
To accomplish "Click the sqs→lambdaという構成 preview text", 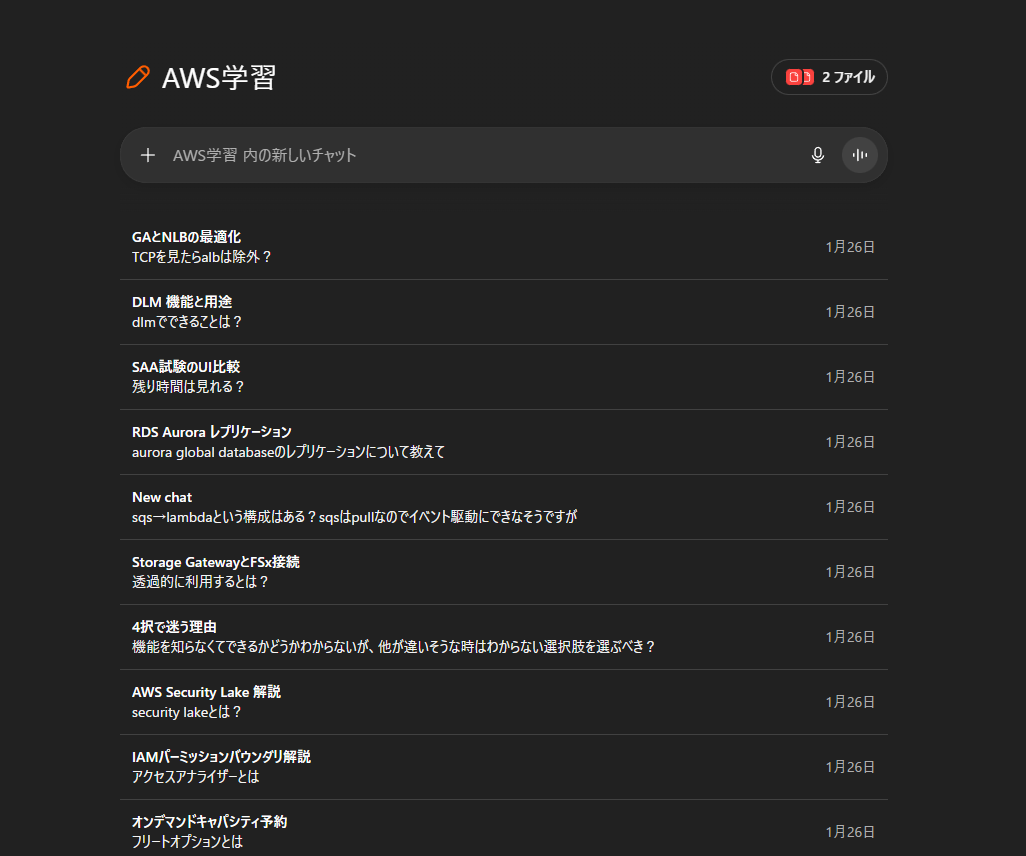I will (354, 517).
